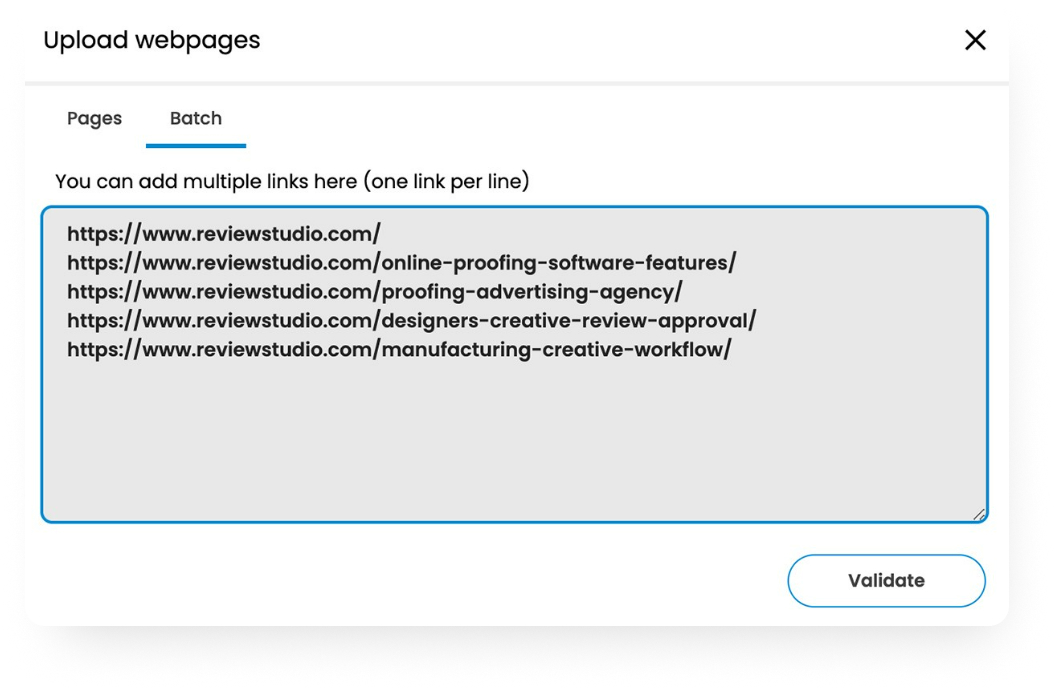Select the Batch tab

click(x=195, y=118)
